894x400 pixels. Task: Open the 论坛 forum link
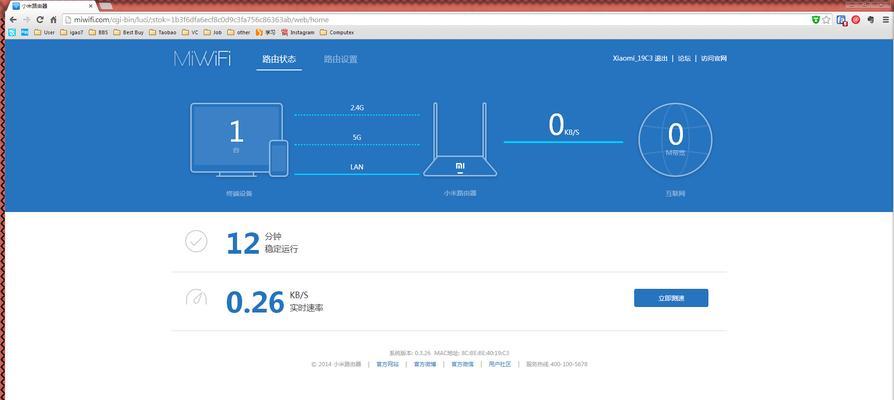click(684, 58)
